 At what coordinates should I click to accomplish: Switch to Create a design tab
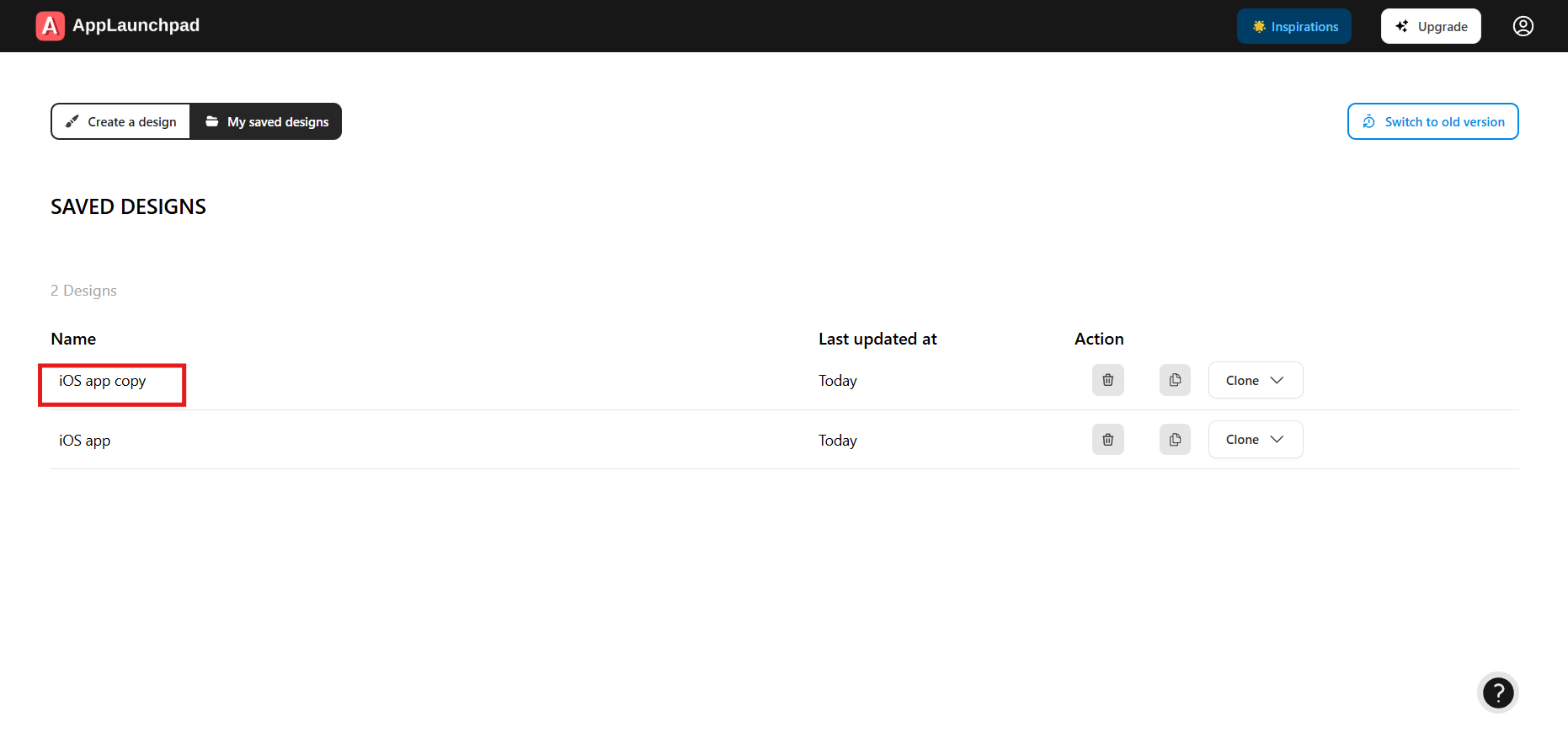pos(121,122)
